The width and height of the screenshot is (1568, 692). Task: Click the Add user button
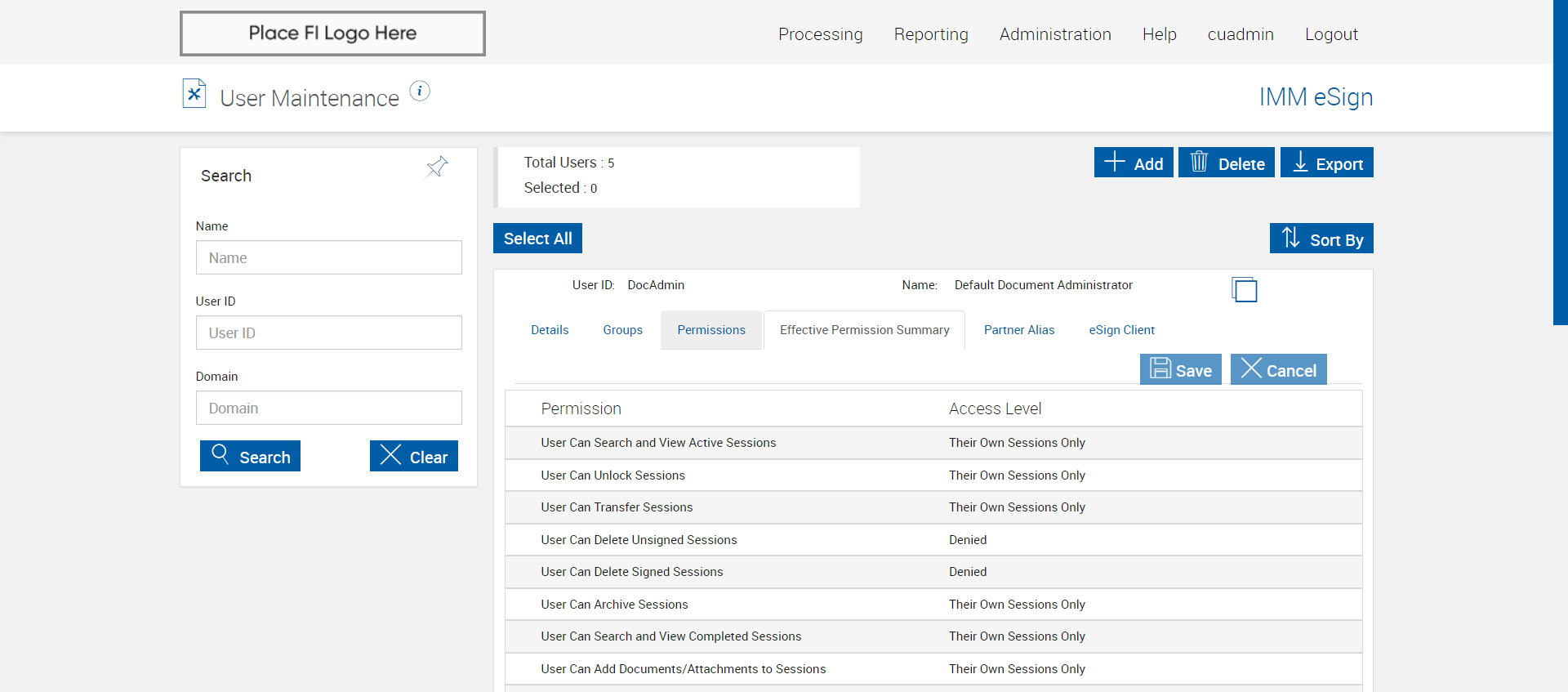point(1134,163)
